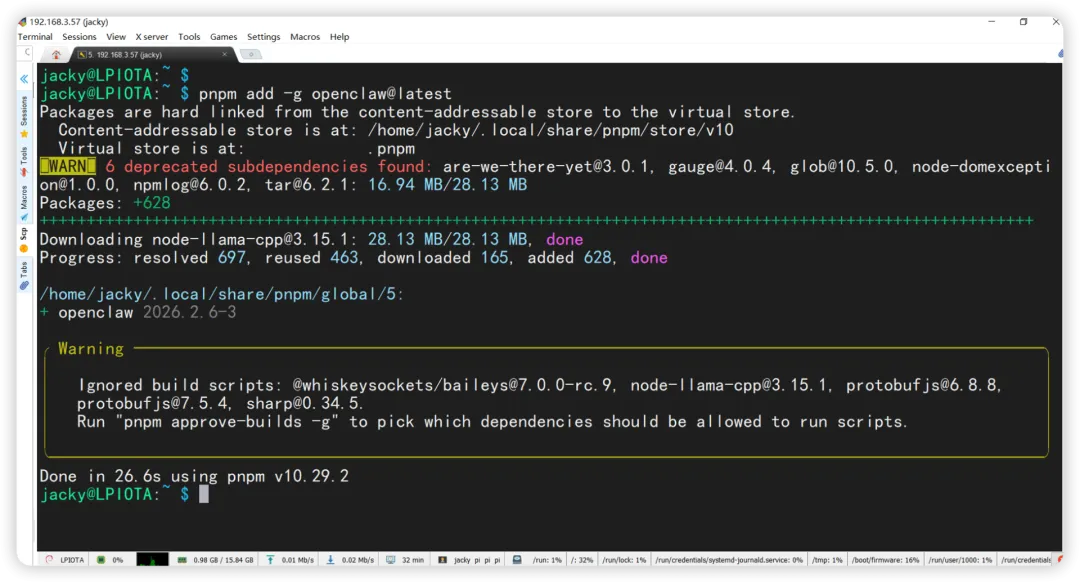Open the Terminal menu
Viewport: 1080px width, 582px height.
point(34,37)
